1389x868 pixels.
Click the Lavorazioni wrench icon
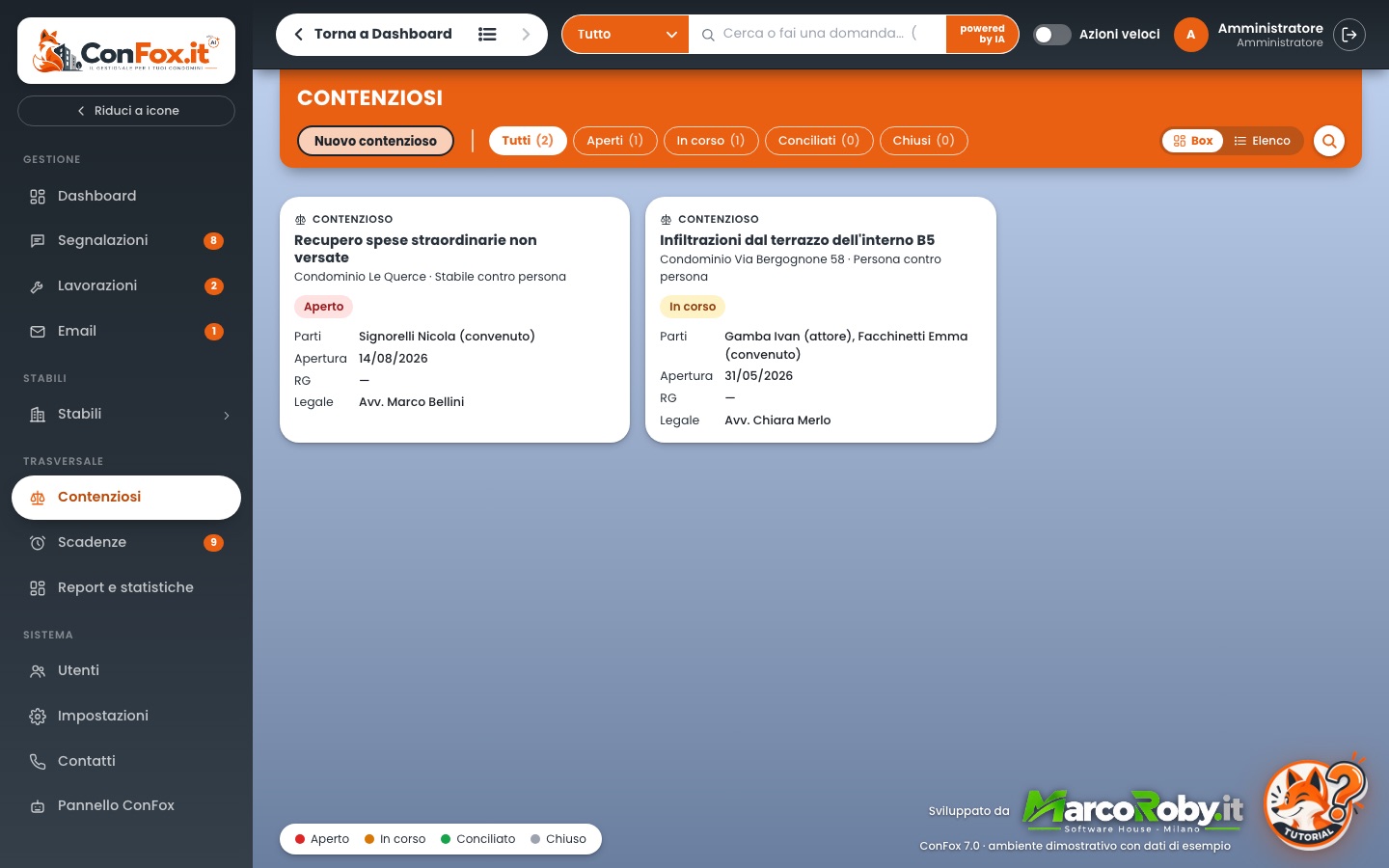38,286
